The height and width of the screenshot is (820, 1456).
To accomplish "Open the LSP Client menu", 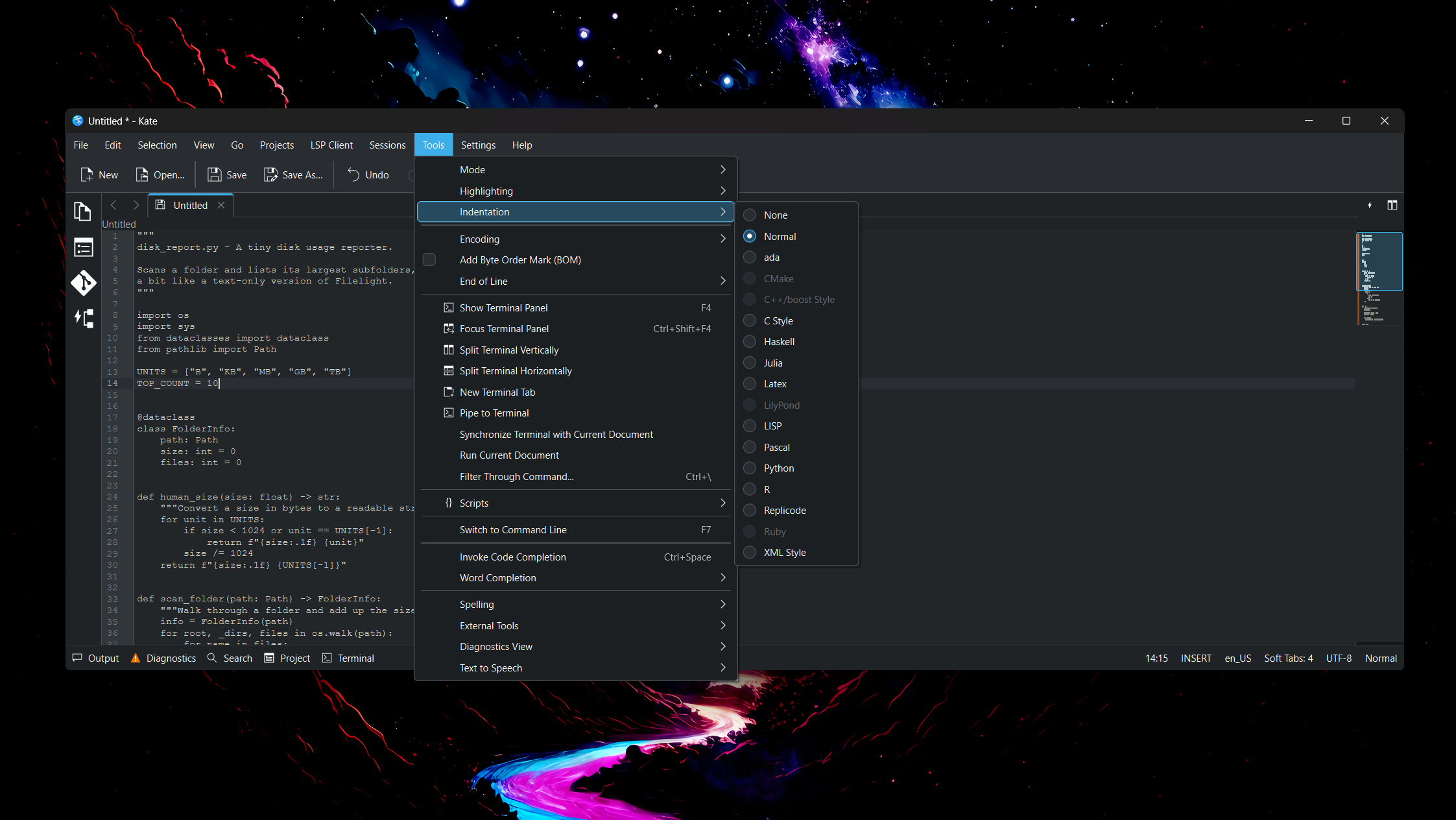I will click(331, 145).
